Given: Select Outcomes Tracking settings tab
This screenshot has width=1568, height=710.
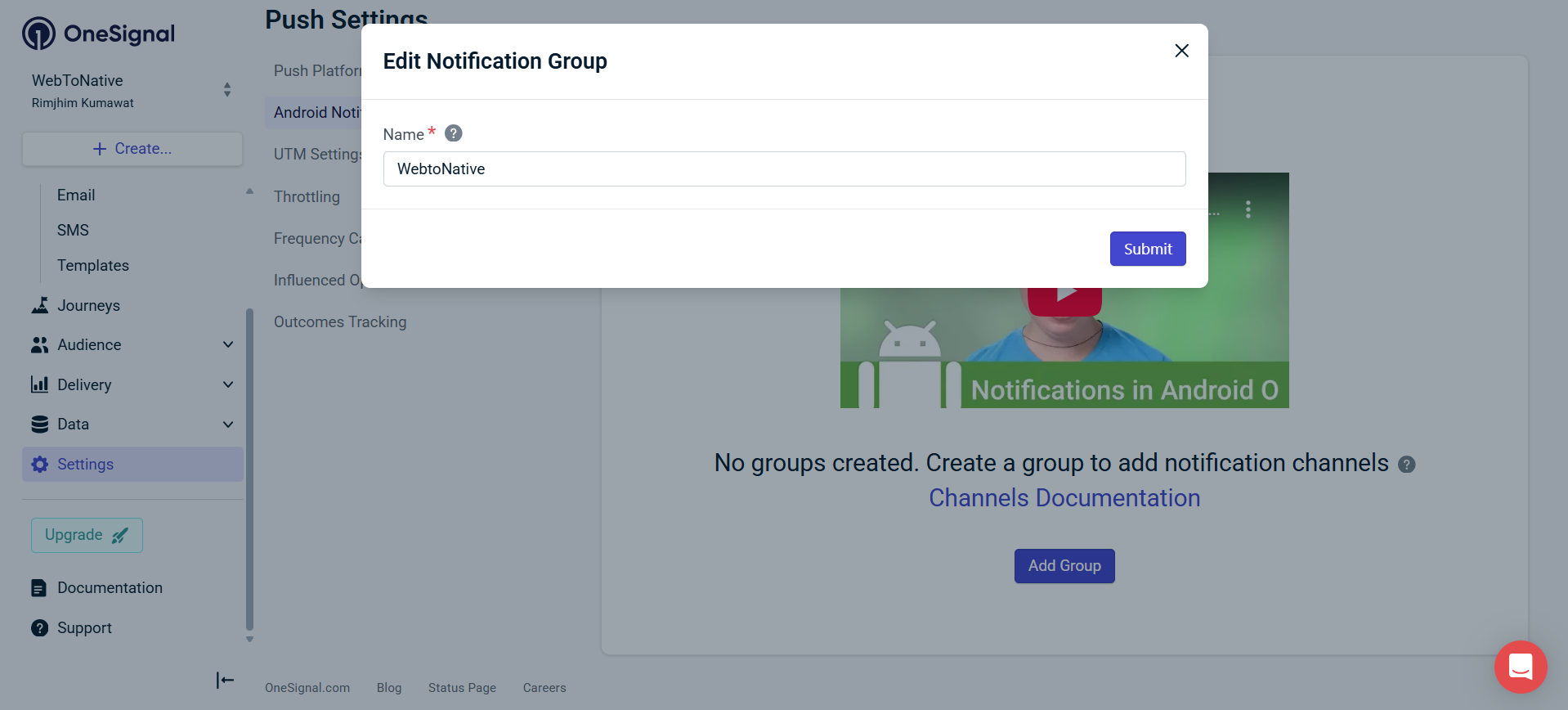Looking at the screenshot, I should click(x=340, y=321).
